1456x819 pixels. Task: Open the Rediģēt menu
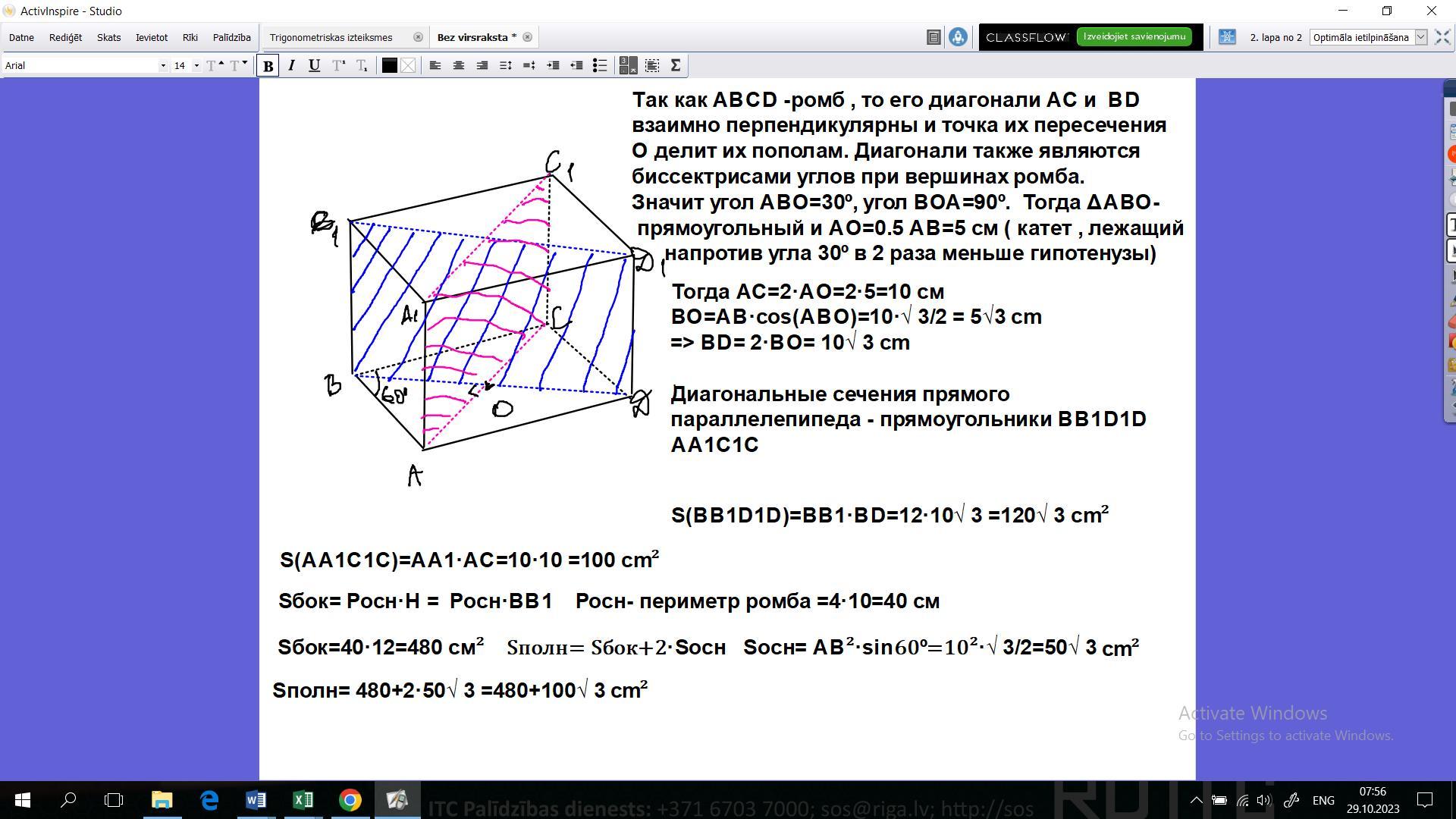point(65,37)
